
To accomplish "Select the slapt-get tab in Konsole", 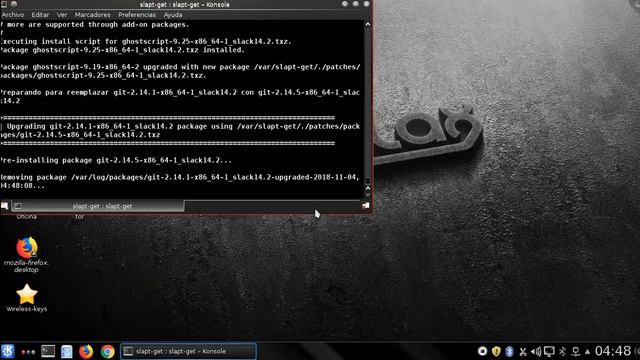I will (x=98, y=206).
